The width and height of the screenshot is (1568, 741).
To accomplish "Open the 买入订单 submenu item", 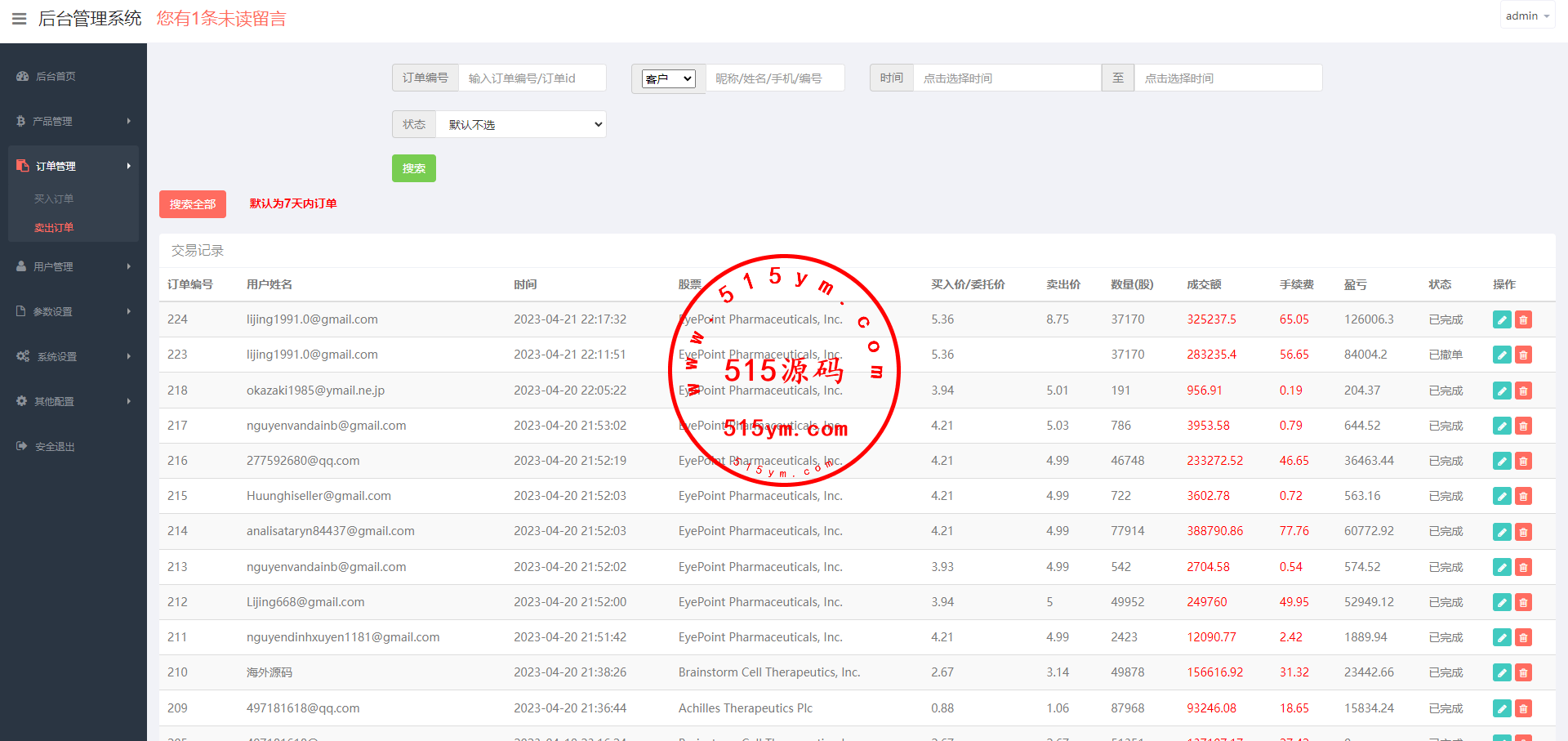I will (54, 199).
